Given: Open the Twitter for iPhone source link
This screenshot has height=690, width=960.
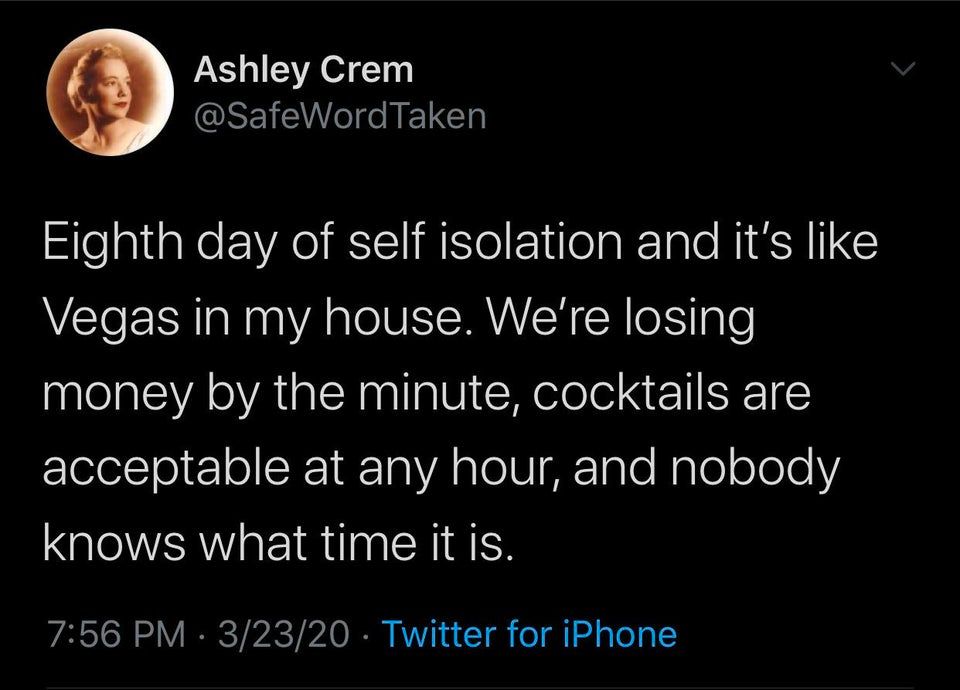Looking at the screenshot, I should [530, 634].
